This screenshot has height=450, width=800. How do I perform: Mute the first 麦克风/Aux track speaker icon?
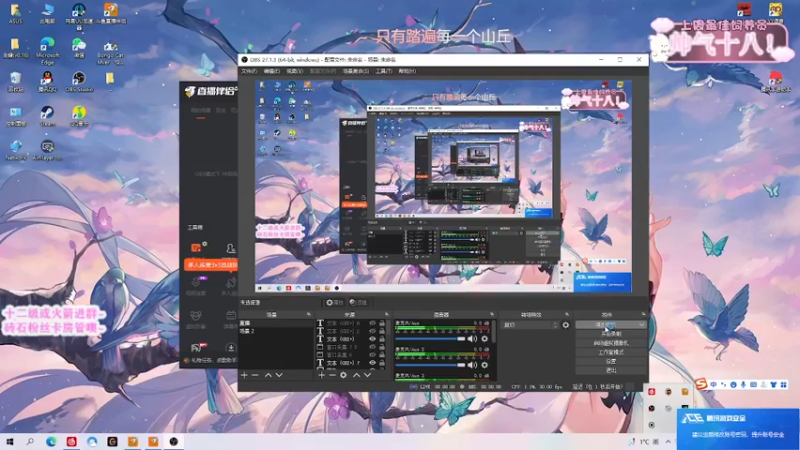[472, 339]
